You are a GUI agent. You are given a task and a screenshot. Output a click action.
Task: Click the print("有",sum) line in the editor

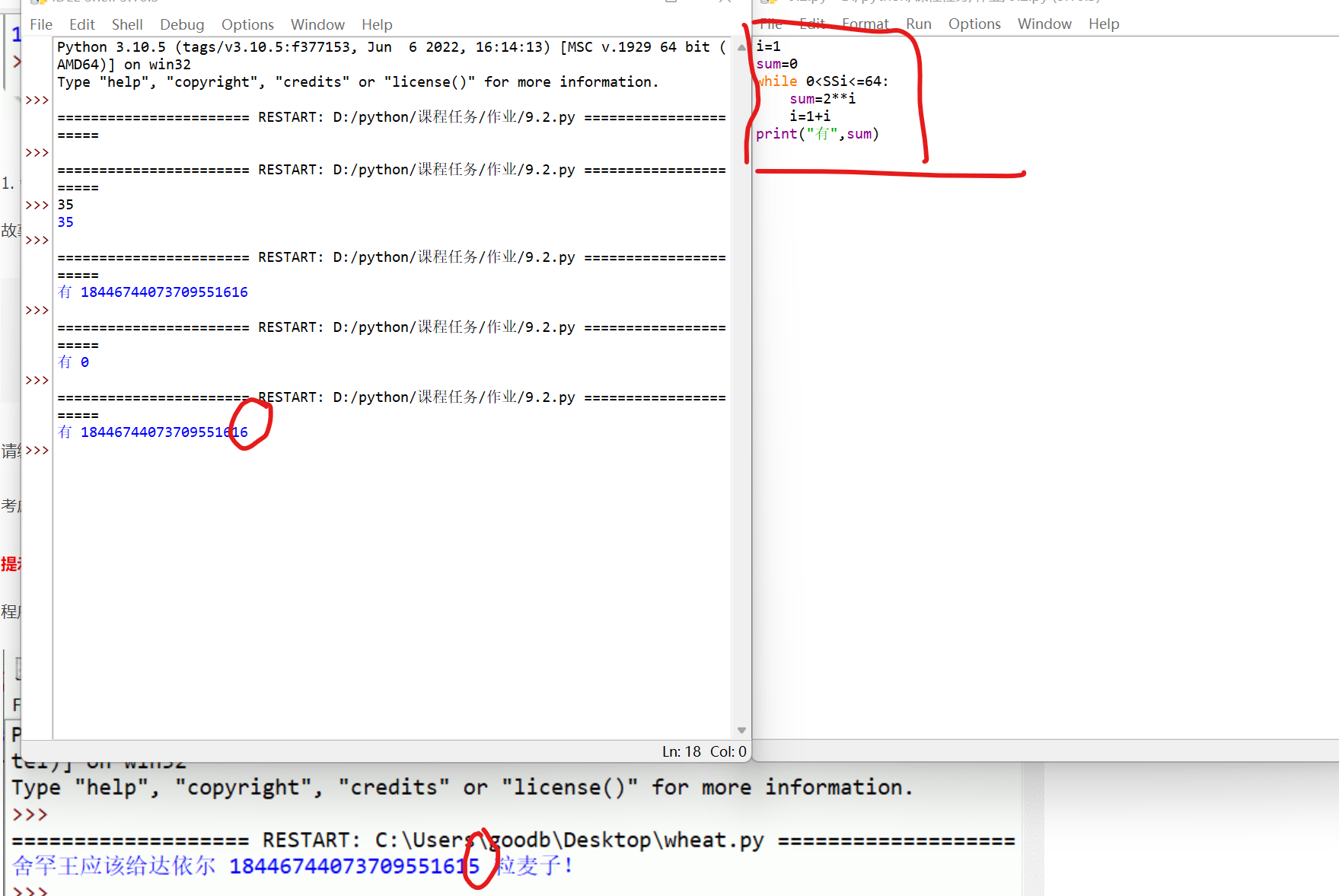click(x=818, y=134)
